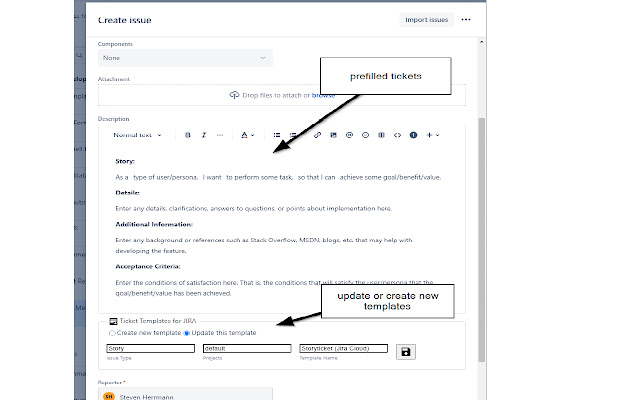The image size is (640, 400).
Task: Insert a bullet list
Action: (277, 135)
